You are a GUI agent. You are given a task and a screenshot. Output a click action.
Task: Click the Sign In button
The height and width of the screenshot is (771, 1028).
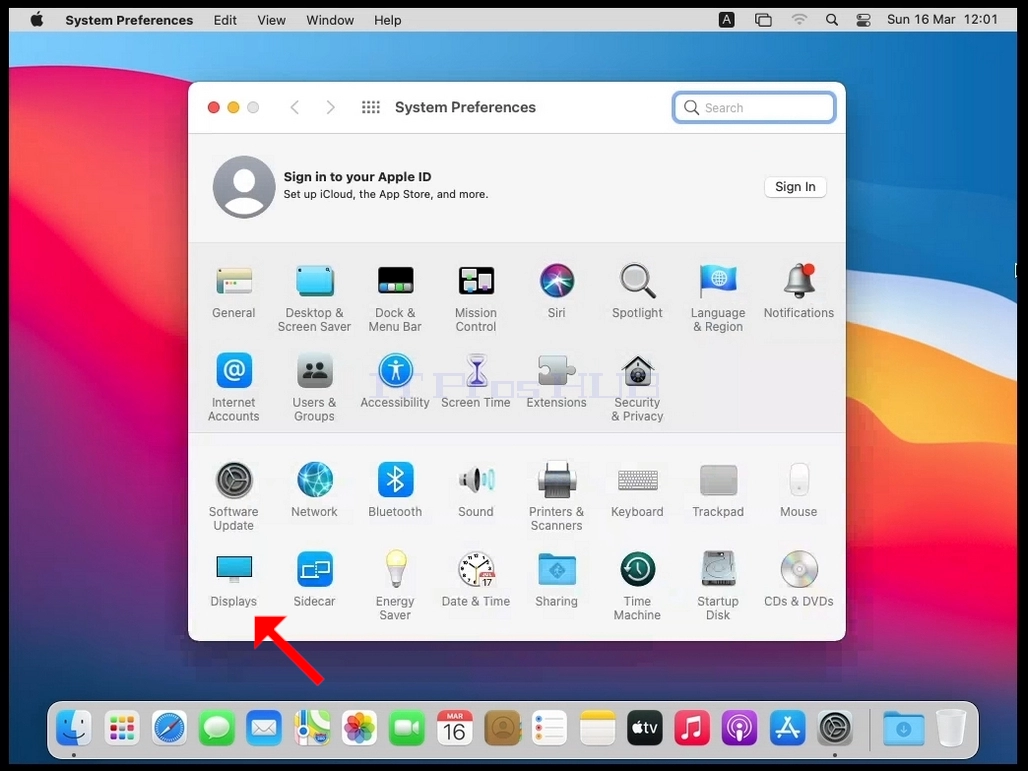tap(795, 187)
